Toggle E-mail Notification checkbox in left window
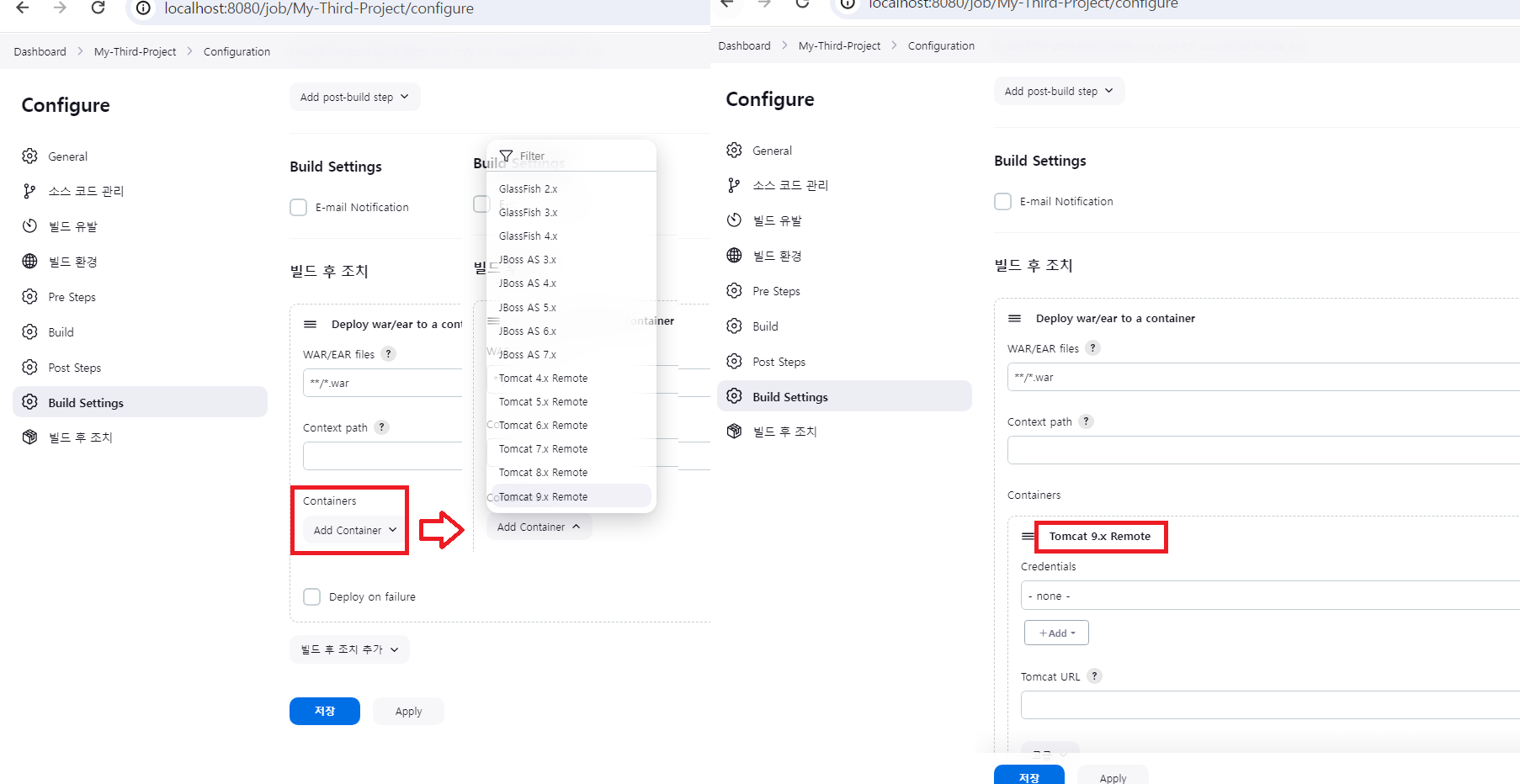The width and height of the screenshot is (1520, 784). [299, 207]
